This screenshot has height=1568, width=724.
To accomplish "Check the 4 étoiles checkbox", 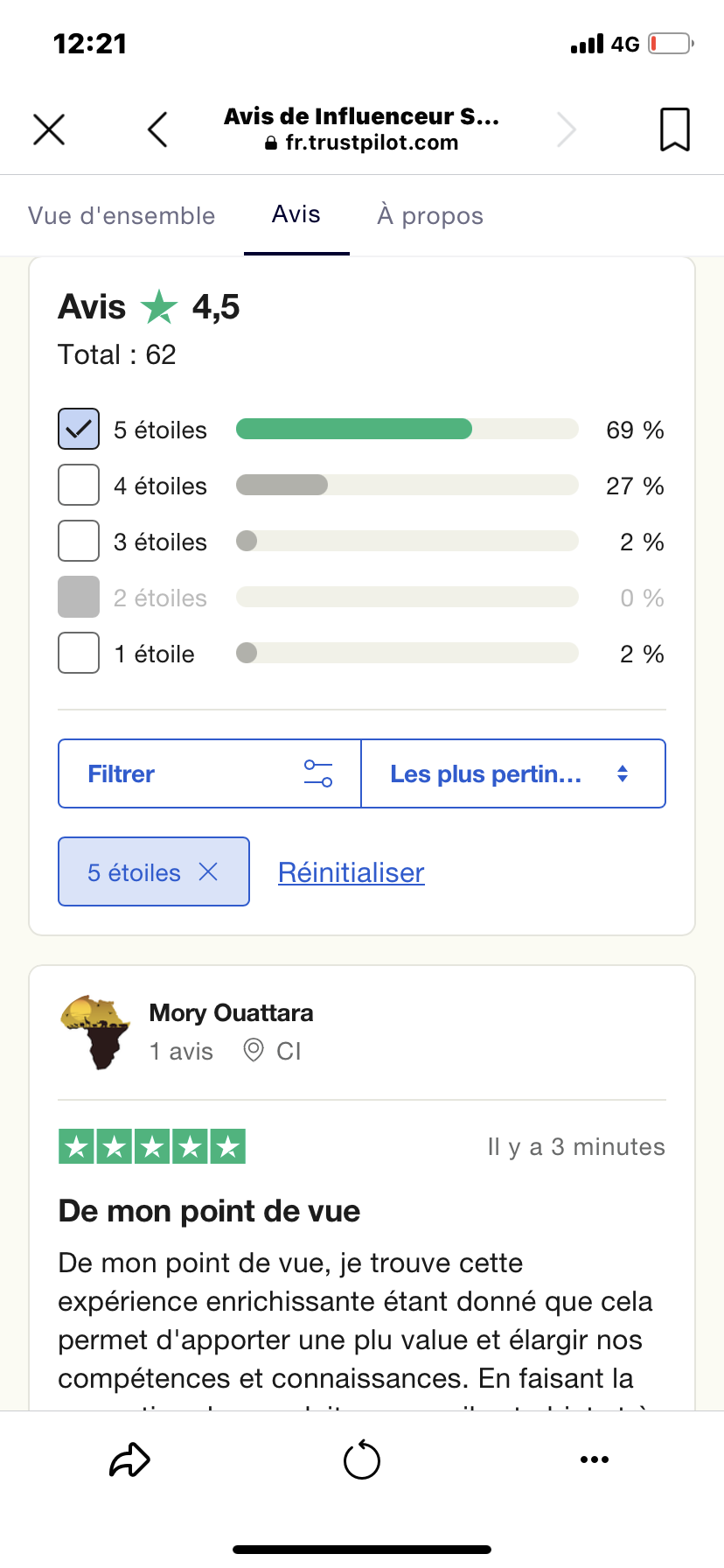I will pos(79,486).
